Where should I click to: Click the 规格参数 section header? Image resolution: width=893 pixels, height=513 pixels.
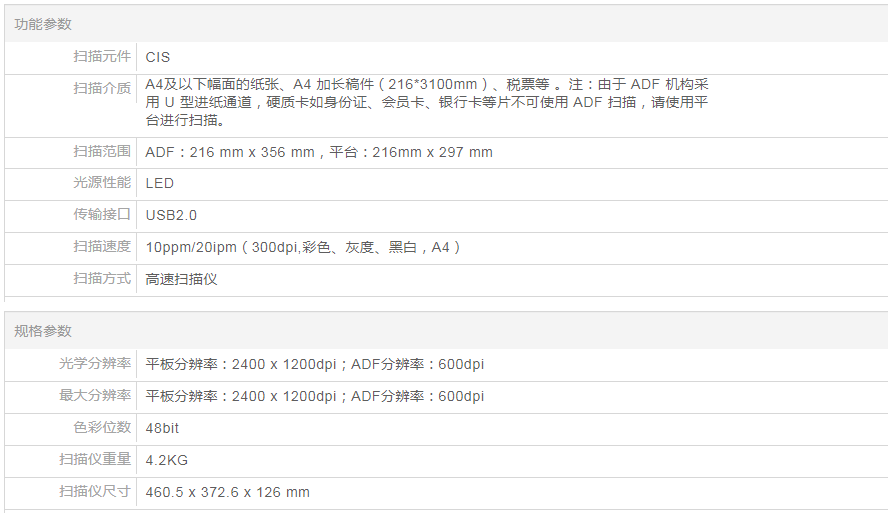(43, 331)
